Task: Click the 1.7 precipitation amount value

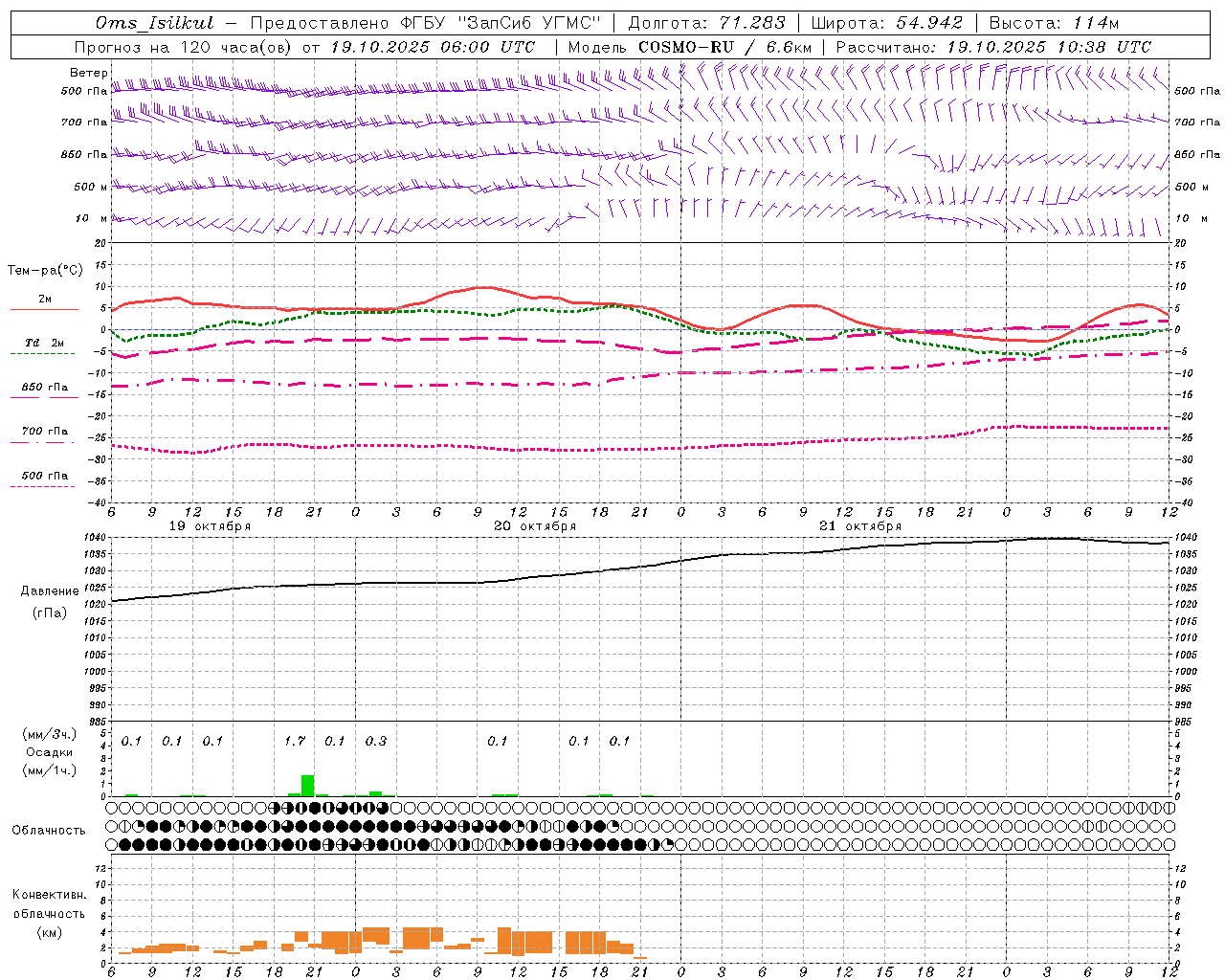Action: [295, 741]
